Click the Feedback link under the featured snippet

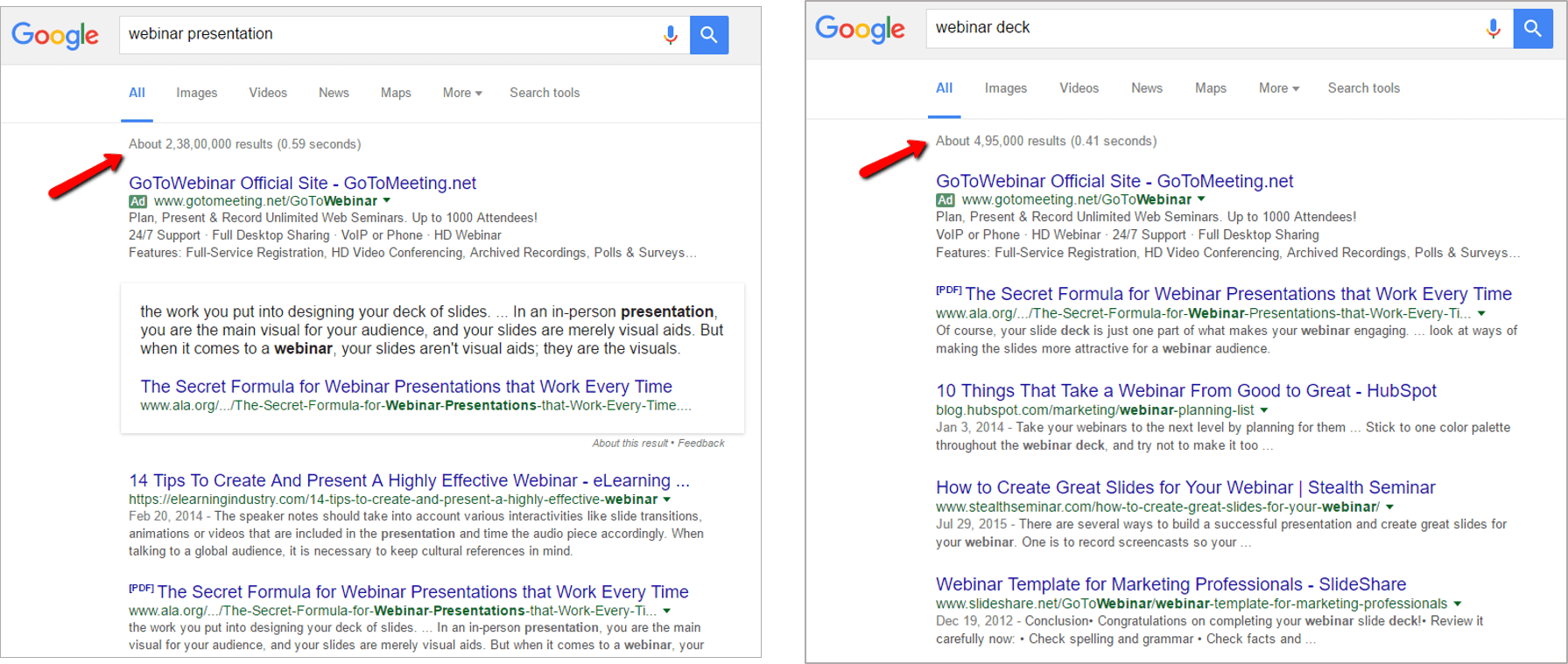pyautogui.click(x=701, y=444)
